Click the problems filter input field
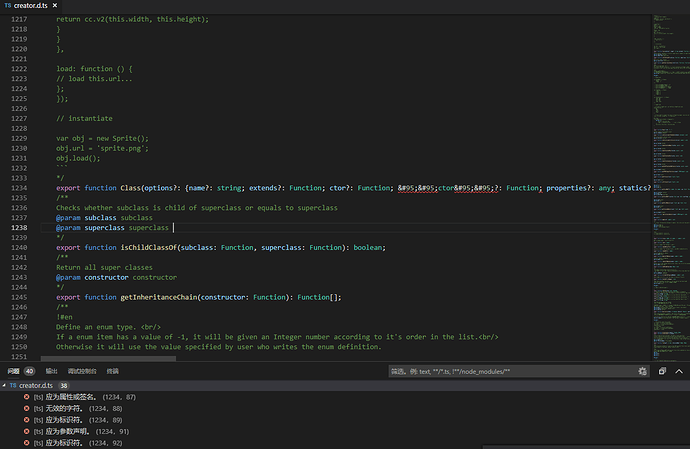This screenshot has height=449, width=690. 512,371
